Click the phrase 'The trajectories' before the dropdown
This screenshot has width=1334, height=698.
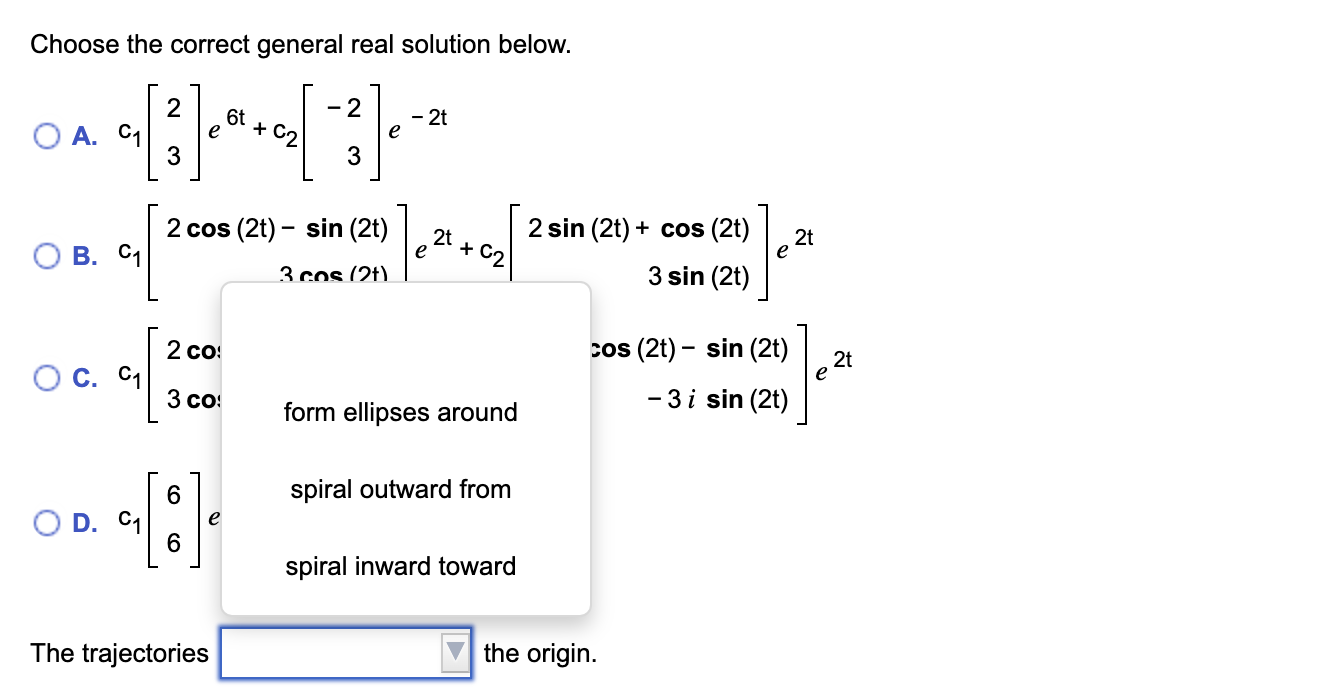click(118, 652)
